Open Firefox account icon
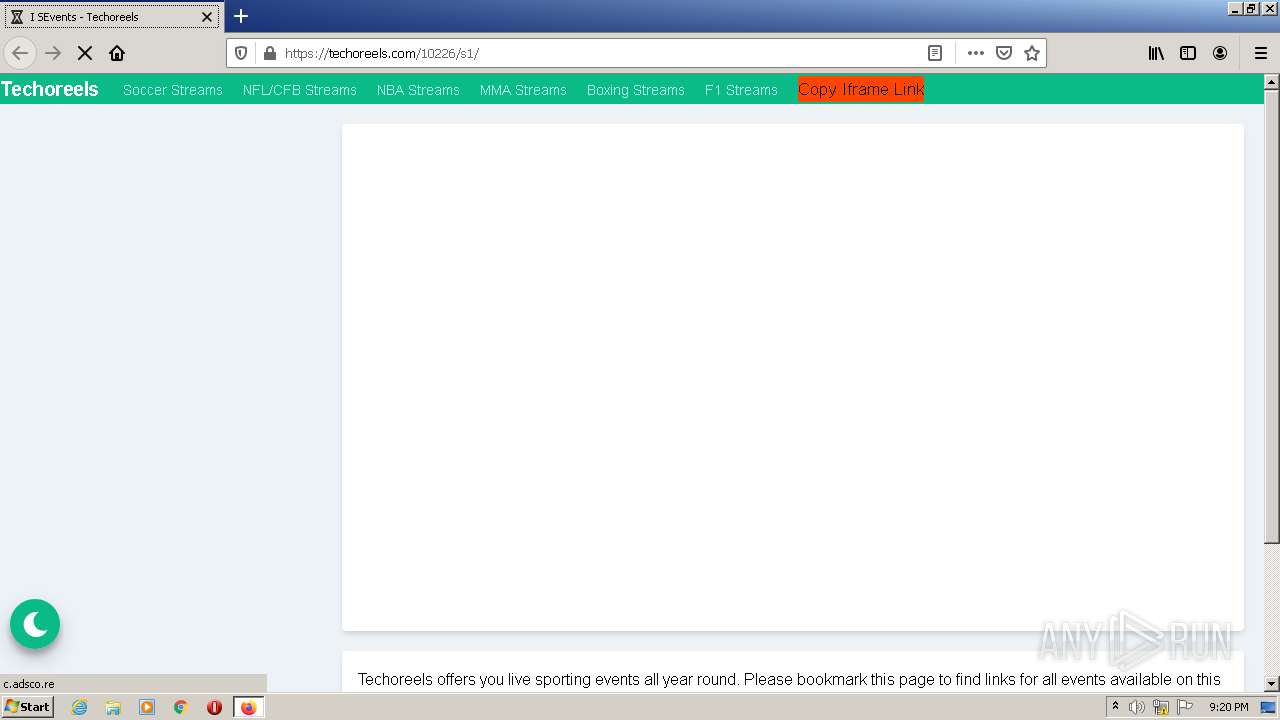Viewport: 1280px width, 720px height. [1220, 53]
